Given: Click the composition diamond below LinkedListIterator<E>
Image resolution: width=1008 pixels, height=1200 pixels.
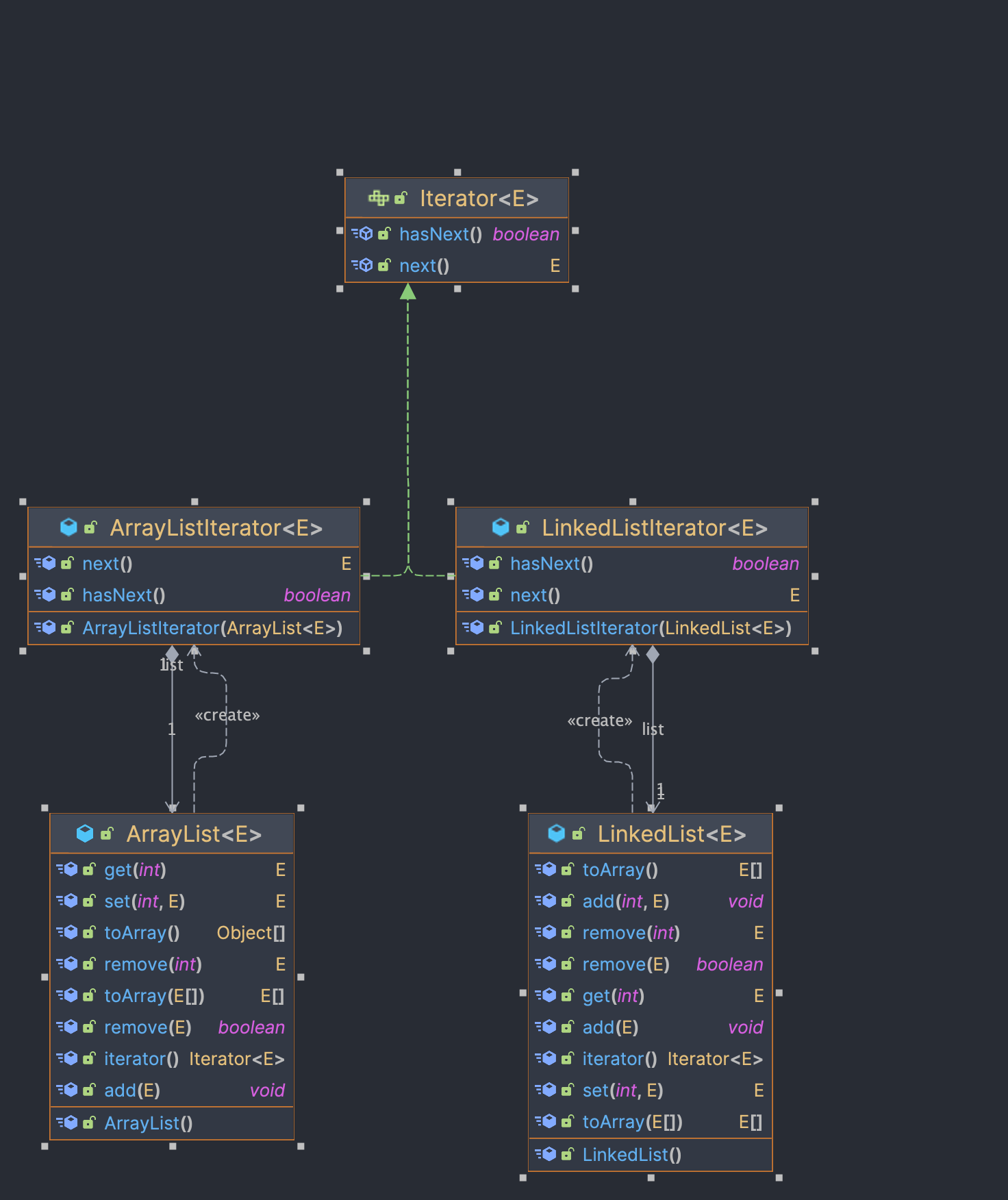Looking at the screenshot, I should pyautogui.click(x=653, y=655).
